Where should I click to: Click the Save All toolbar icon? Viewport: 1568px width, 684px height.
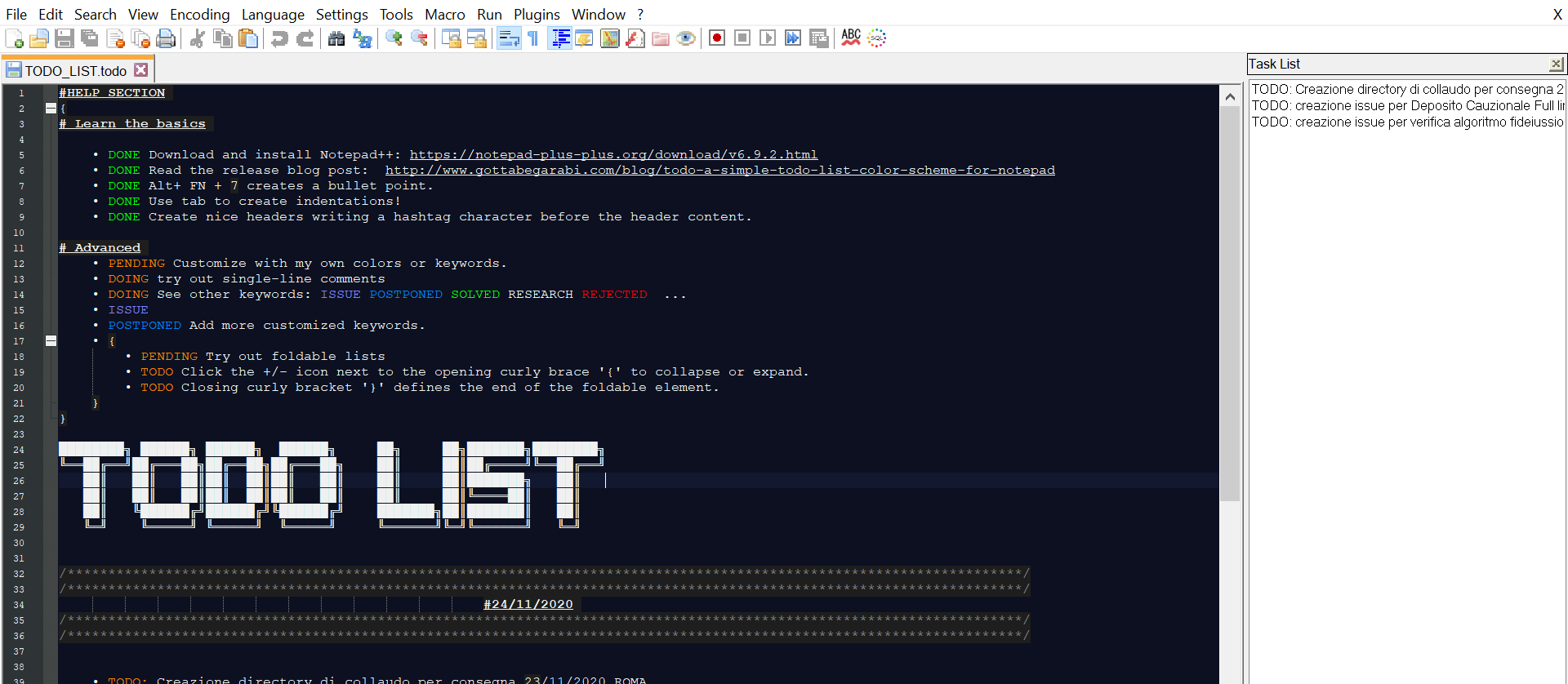90,38
